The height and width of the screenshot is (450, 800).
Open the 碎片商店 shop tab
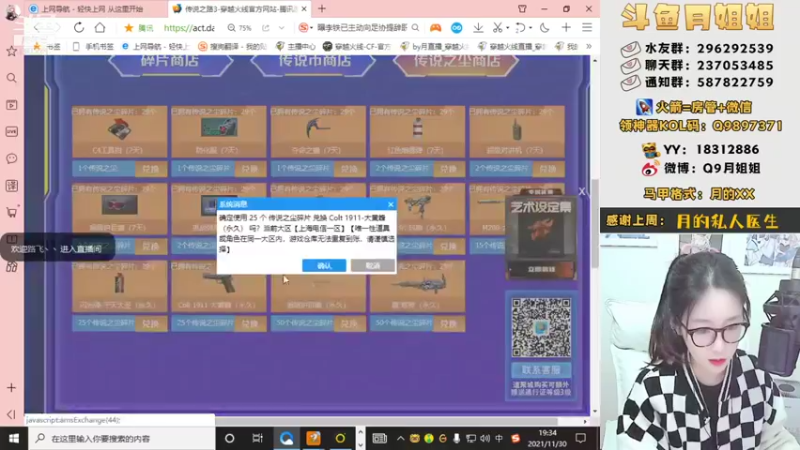coord(170,61)
